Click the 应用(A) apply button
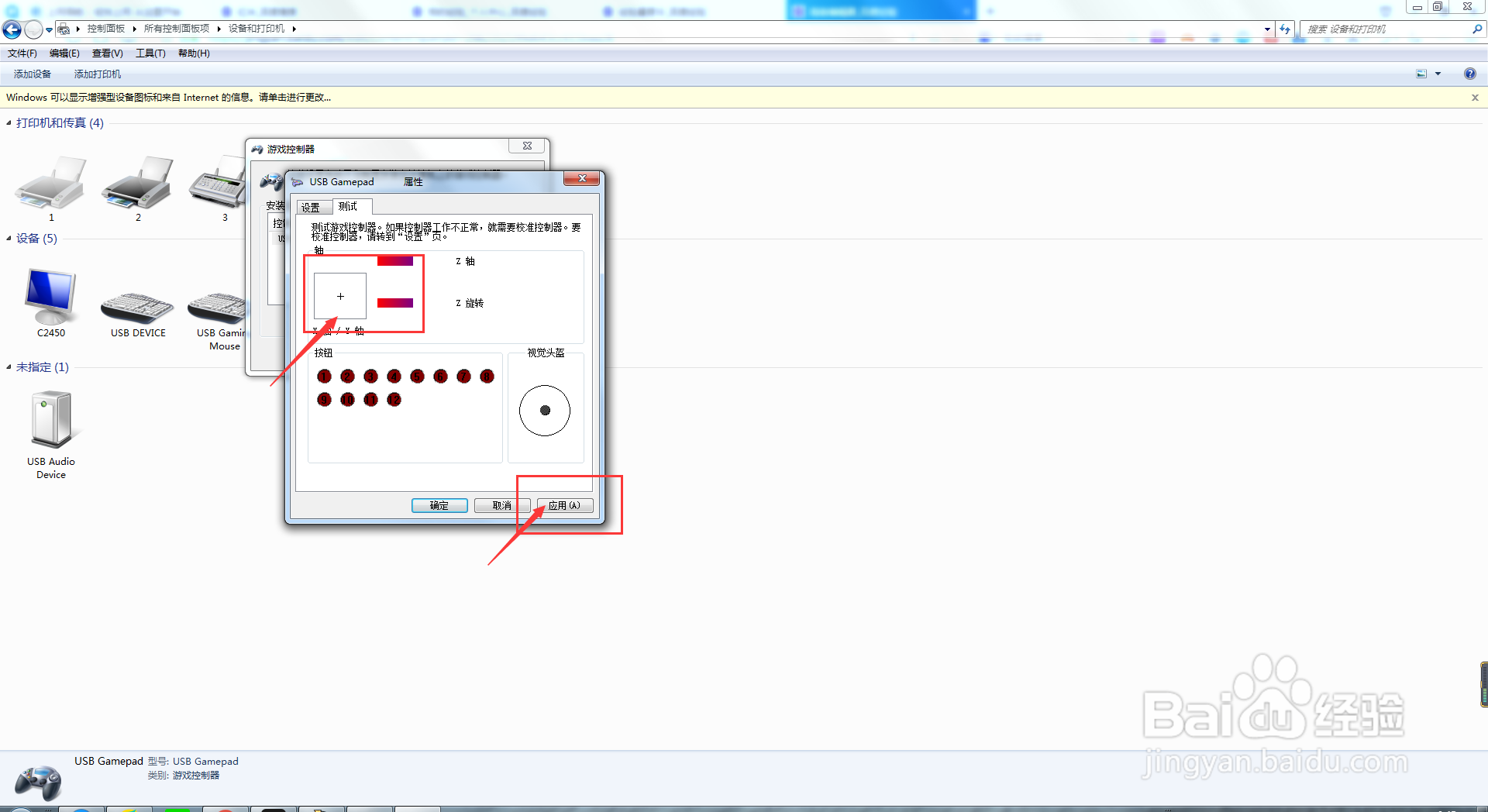 click(565, 505)
